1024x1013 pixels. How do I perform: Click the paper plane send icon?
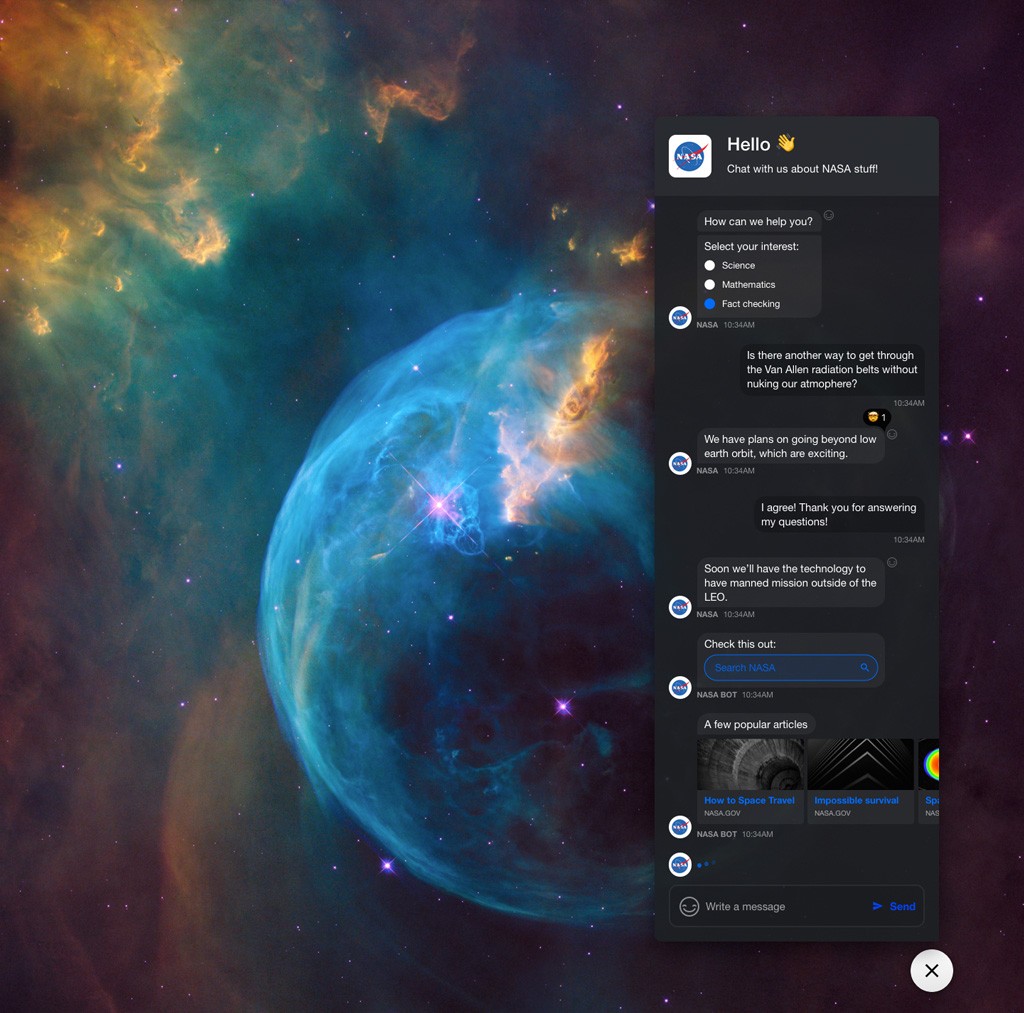[x=878, y=906]
